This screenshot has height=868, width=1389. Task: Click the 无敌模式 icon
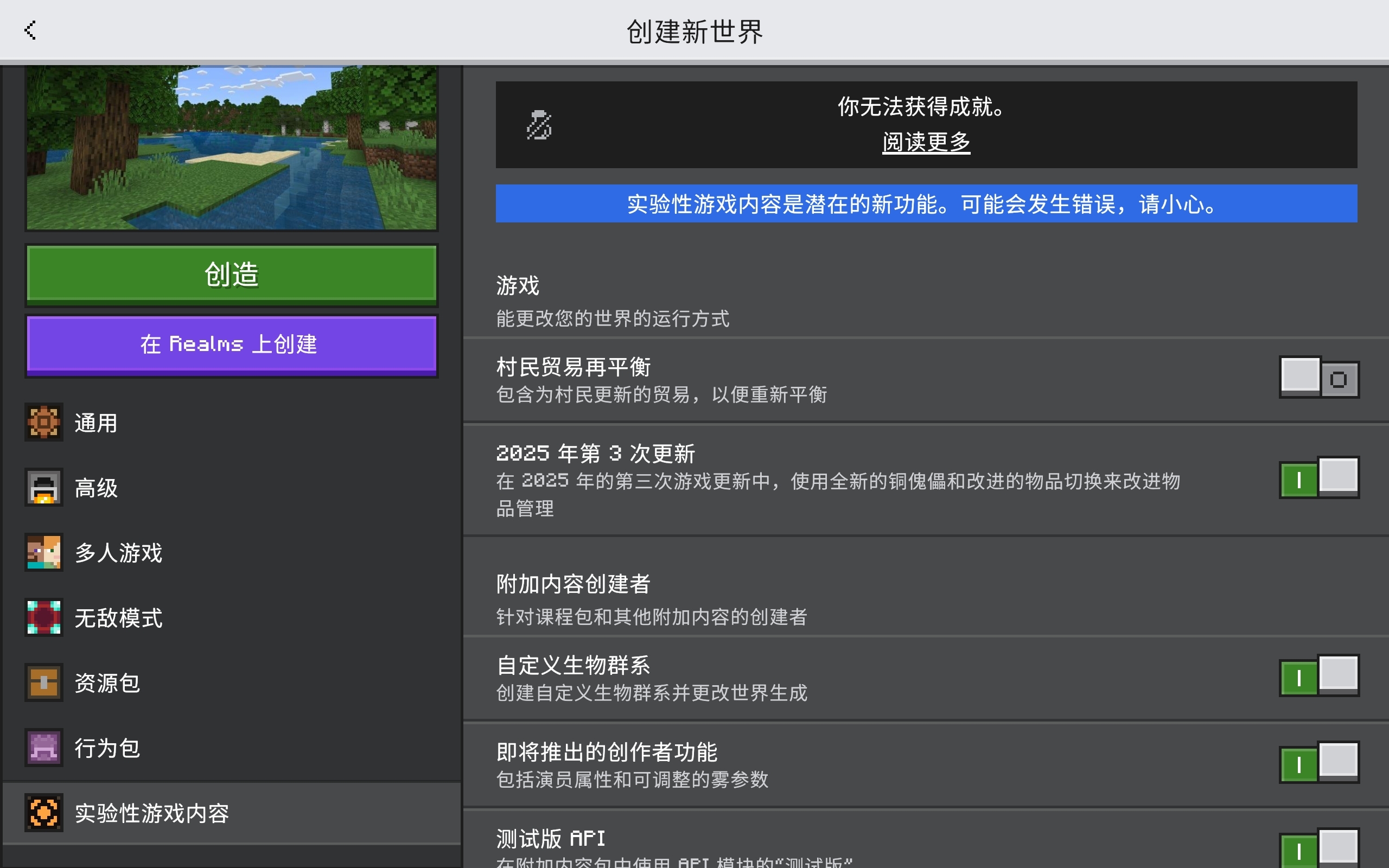[x=43, y=618]
